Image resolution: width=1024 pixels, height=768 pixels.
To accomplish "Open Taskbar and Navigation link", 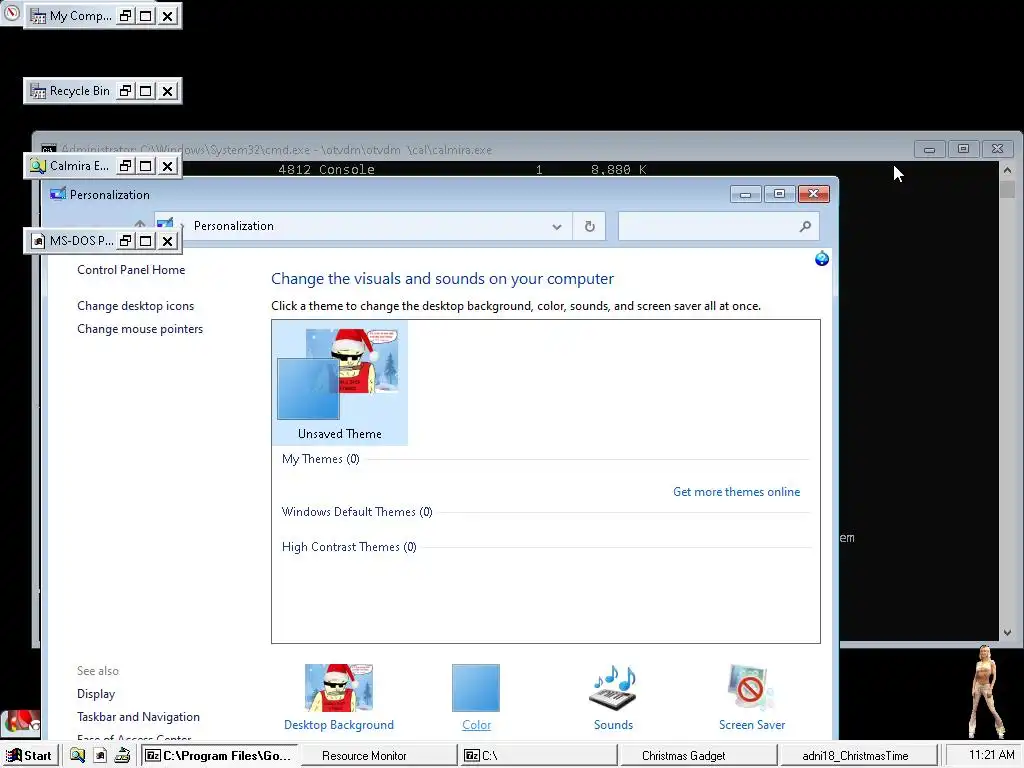I will tap(138, 716).
